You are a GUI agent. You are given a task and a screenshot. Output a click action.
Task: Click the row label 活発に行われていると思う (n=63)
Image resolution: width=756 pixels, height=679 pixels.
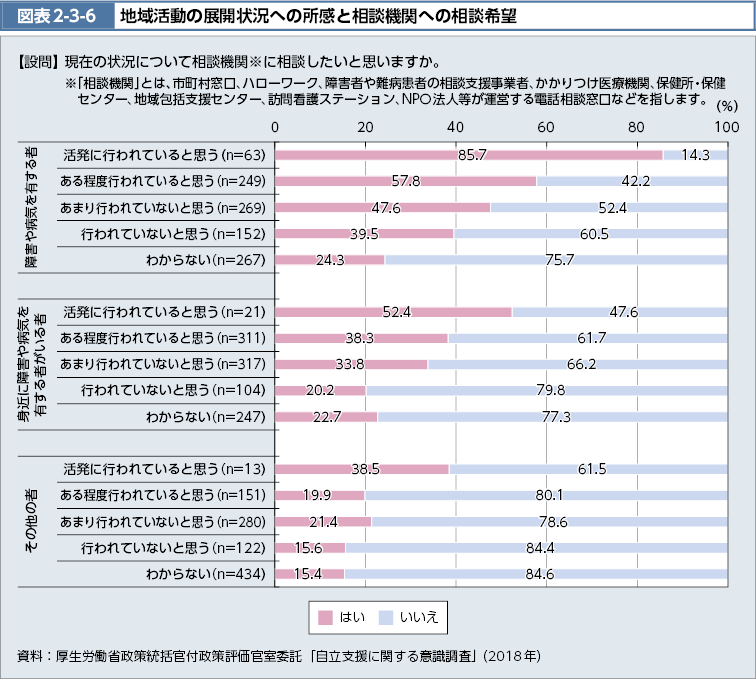click(163, 155)
